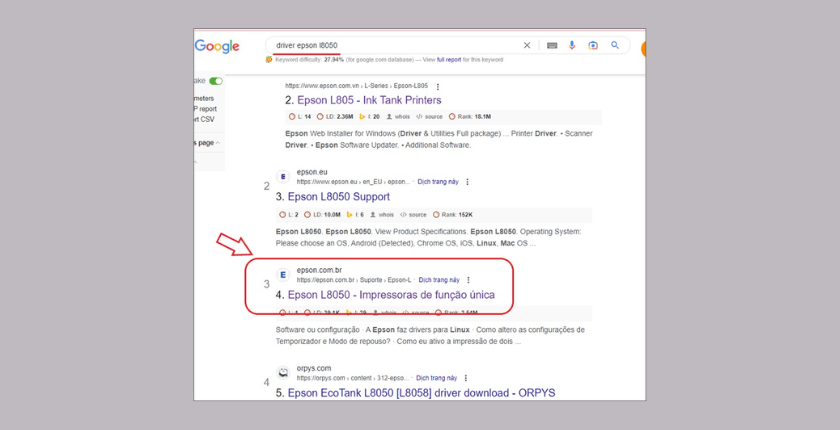Open the on-screen keyboard icon in search bar

pyautogui.click(x=552, y=46)
